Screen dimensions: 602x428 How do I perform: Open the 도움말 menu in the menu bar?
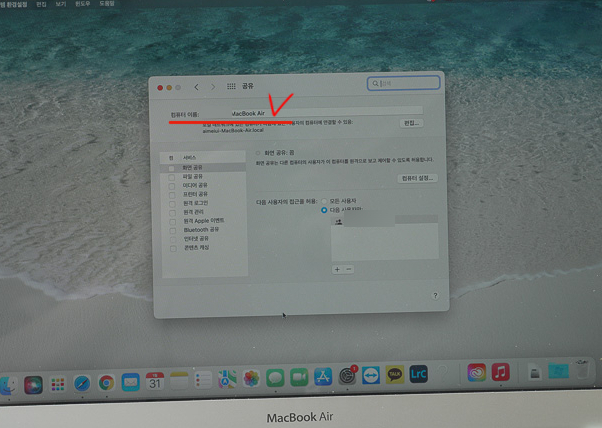point(107,3)
